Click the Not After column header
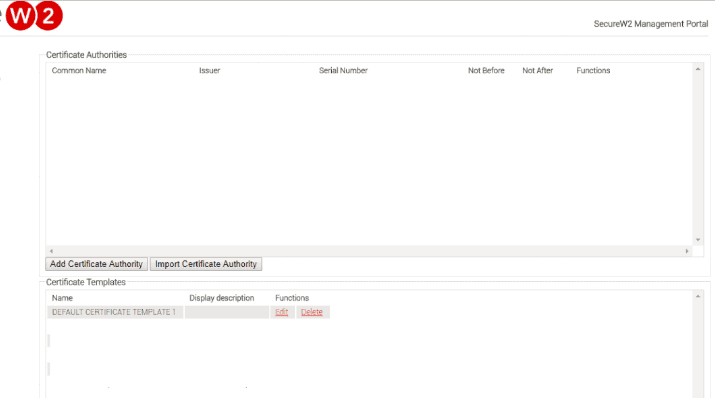 coord(538,70)
